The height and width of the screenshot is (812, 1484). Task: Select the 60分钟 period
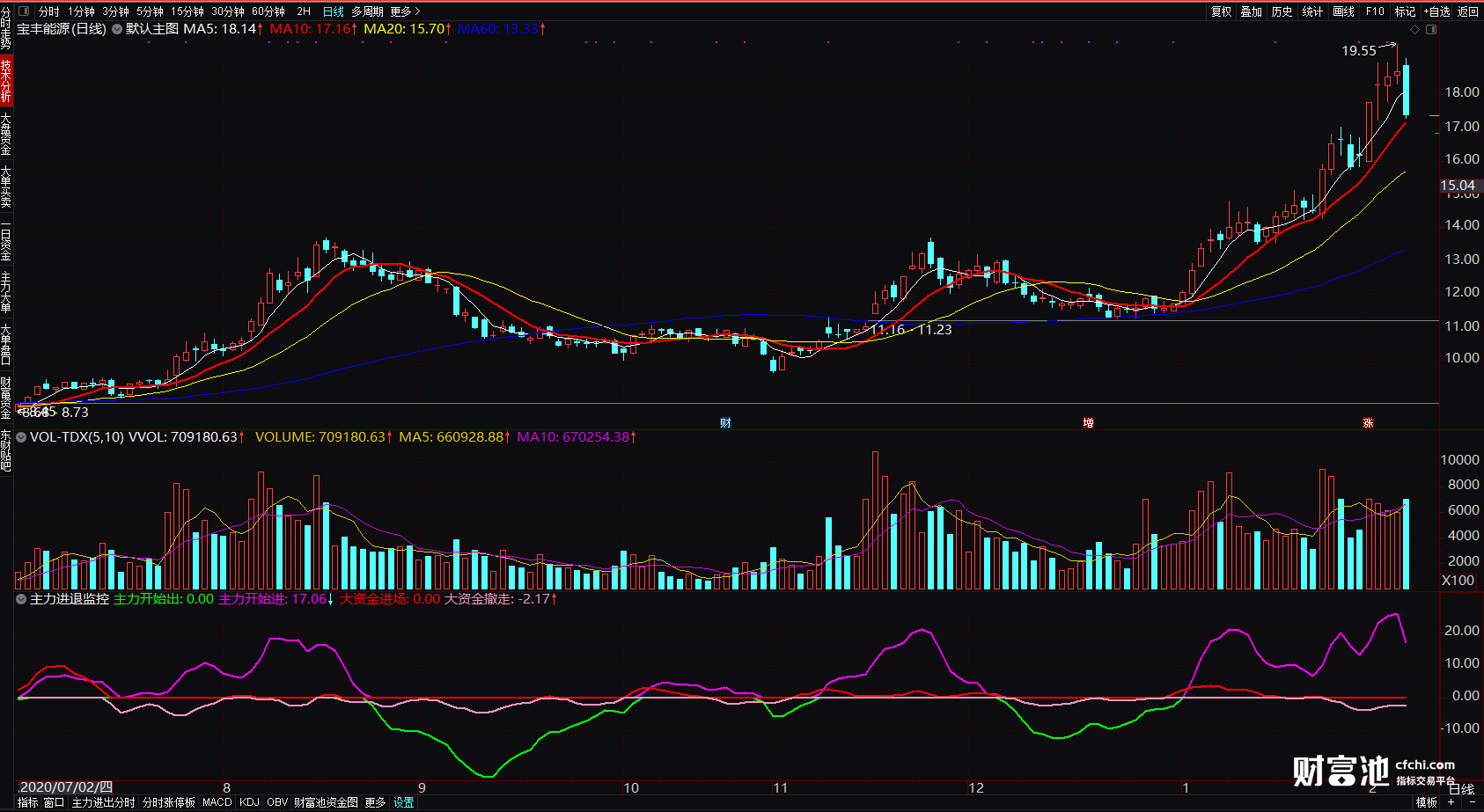pyautogui.click(x=268, y=11)
